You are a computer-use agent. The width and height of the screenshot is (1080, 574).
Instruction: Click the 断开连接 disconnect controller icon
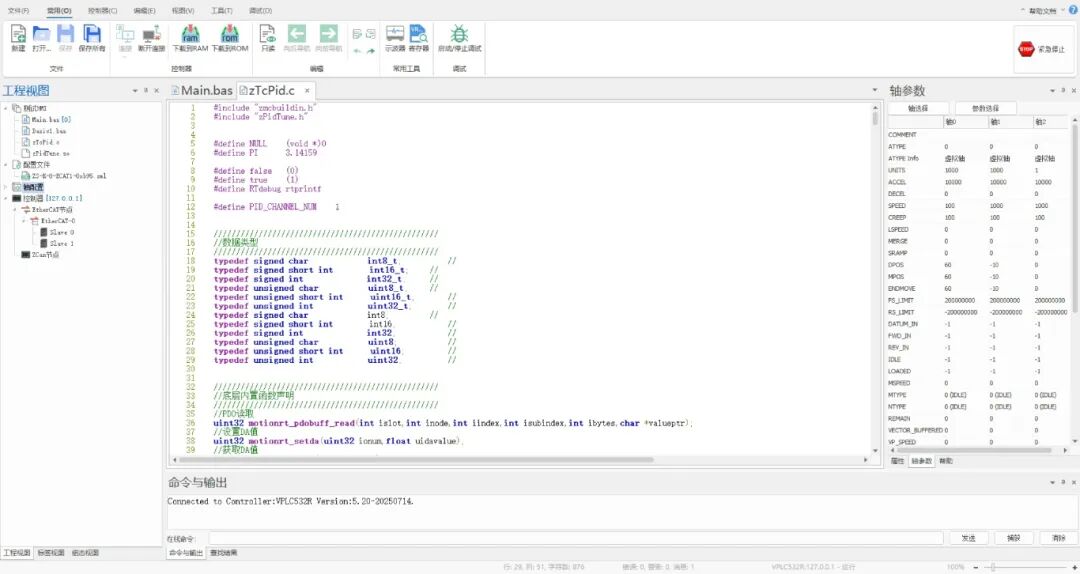tap(152, 34)
